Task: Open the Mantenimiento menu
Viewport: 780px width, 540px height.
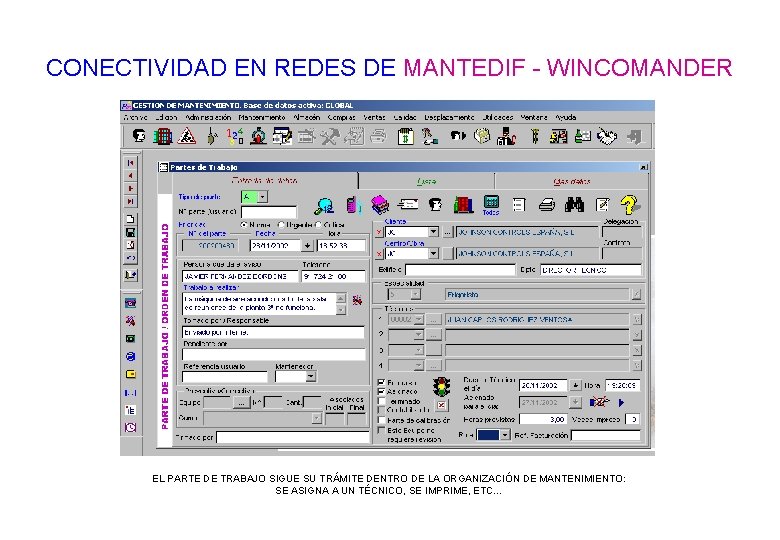Action: [262, 117]
